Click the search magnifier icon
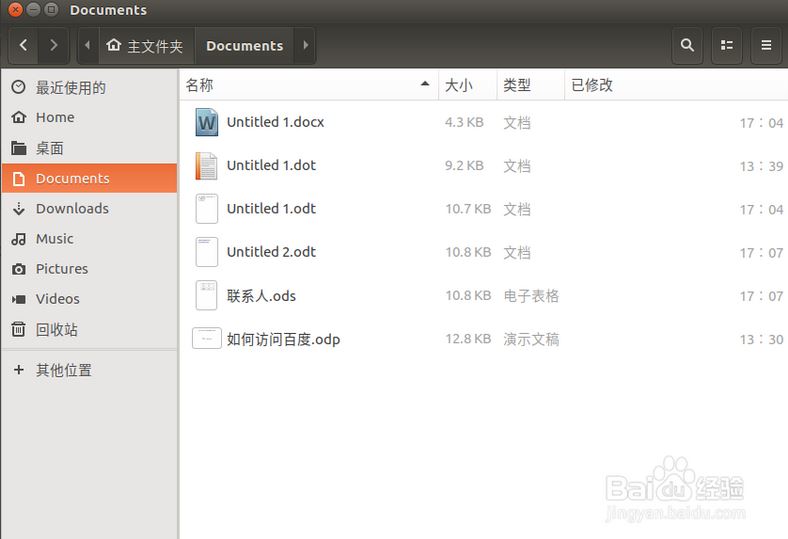 (x=687, y=45)
